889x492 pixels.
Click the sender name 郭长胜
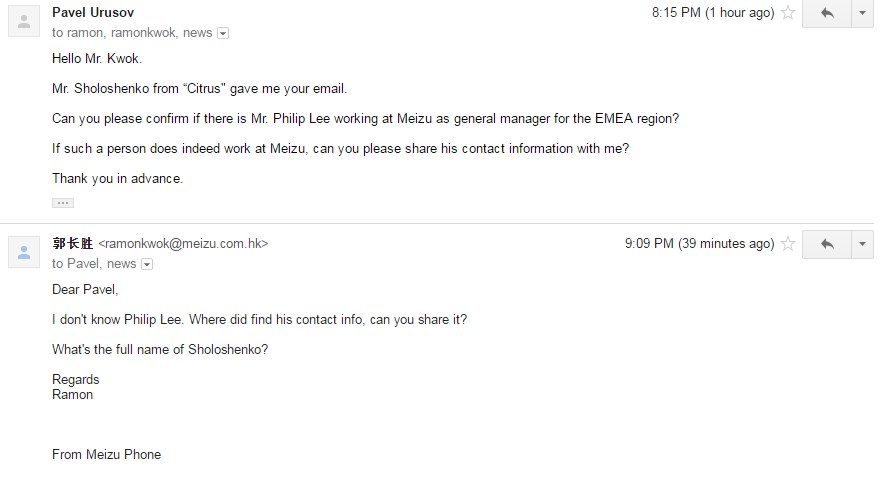point(72,244)
